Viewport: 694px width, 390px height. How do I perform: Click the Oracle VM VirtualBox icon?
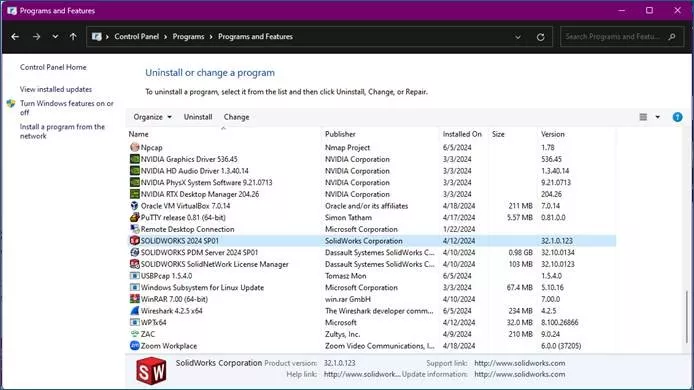point(135,205)
